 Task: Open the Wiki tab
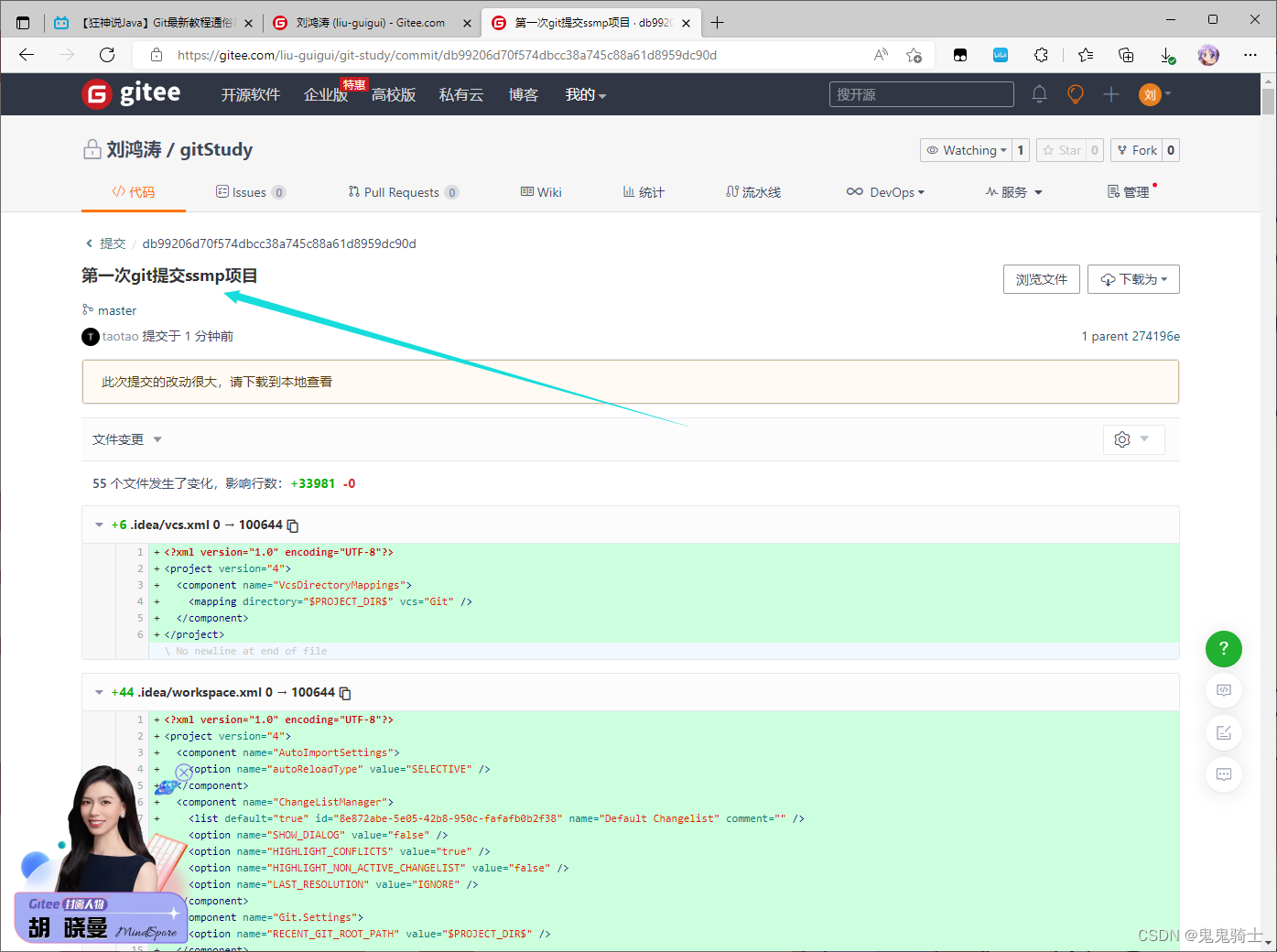pyautogui.click(x=541, y=192)
